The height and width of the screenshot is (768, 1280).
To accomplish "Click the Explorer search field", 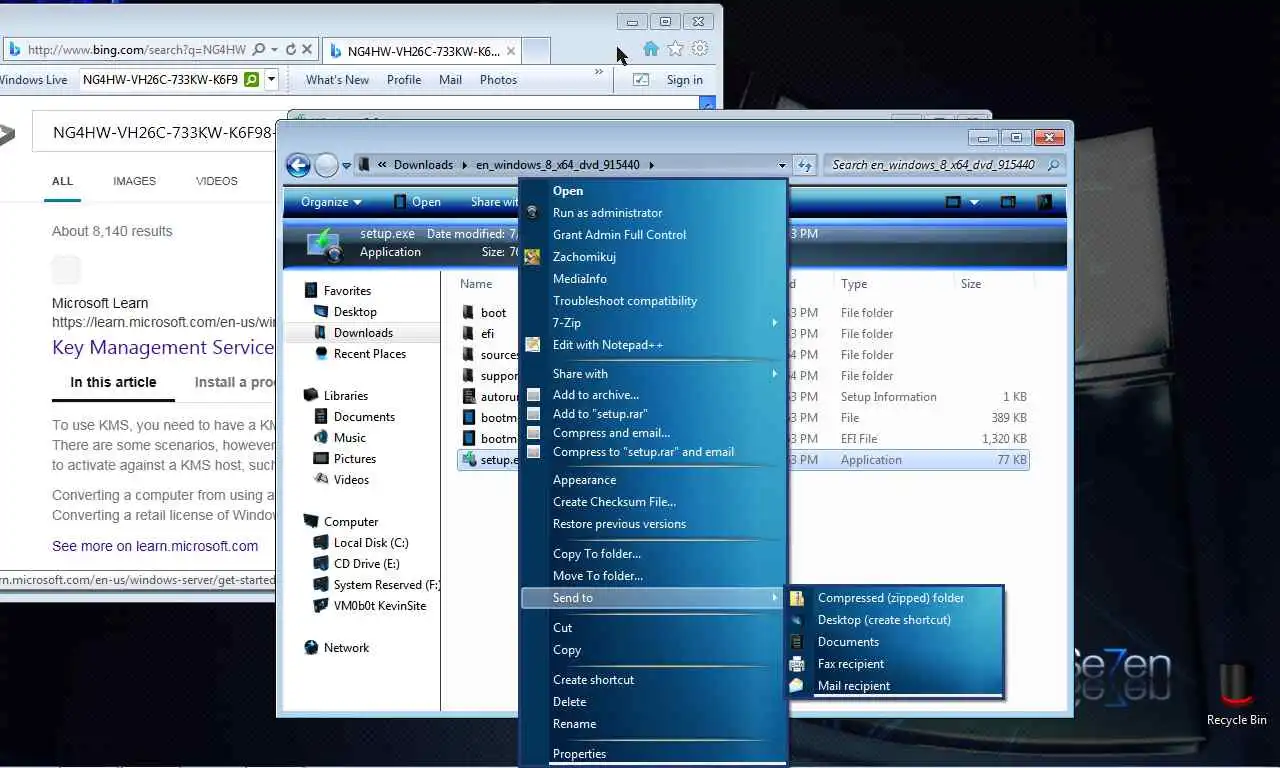I will point(943,165).
